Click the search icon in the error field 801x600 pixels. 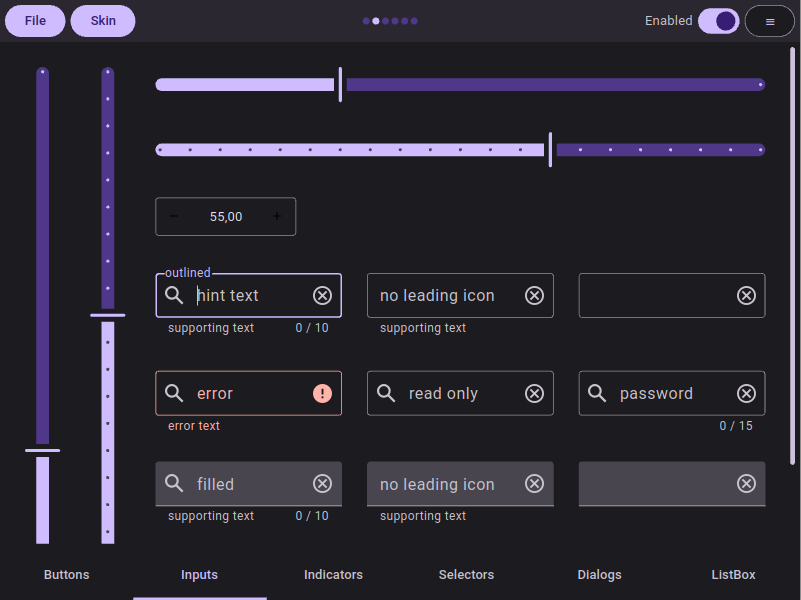coord(174,393)
